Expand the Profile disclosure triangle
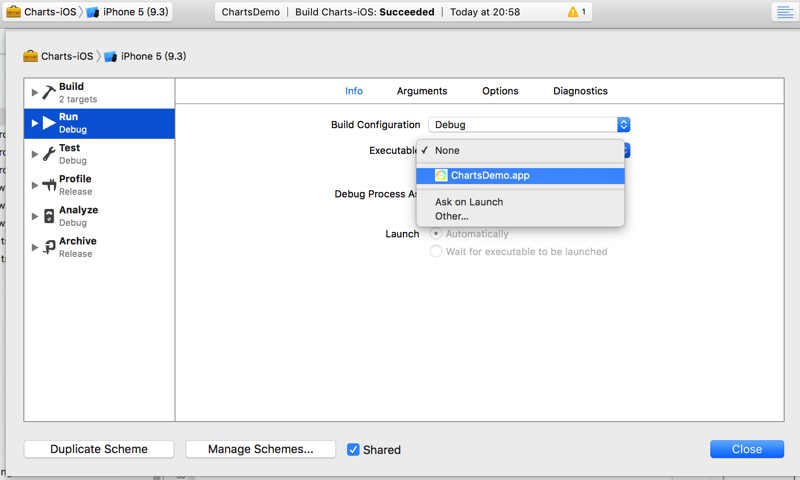This screenshot has width=800, height=480. 35,185
